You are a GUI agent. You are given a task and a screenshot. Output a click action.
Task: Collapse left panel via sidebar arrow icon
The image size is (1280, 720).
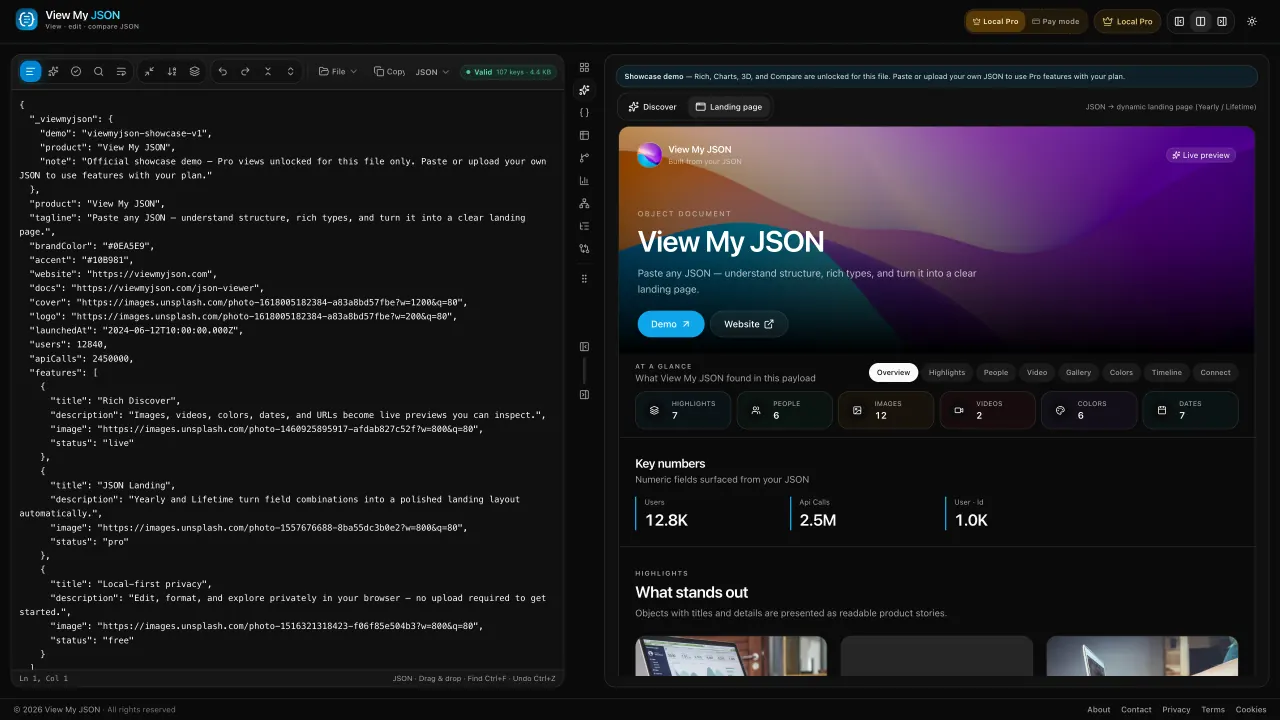(x=584, y=347)
